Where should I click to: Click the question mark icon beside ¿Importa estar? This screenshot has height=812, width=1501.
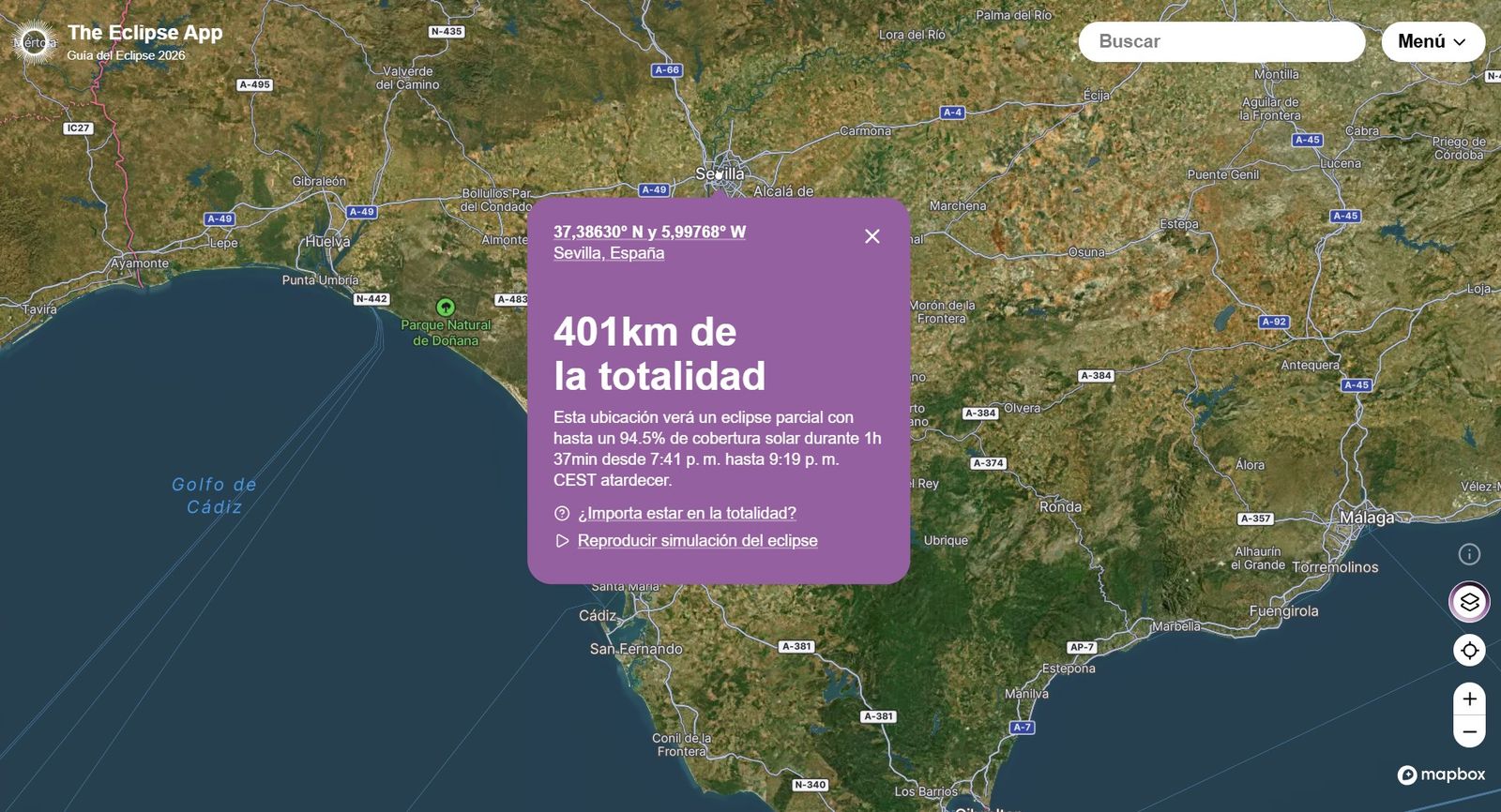[x=562, y=513]
